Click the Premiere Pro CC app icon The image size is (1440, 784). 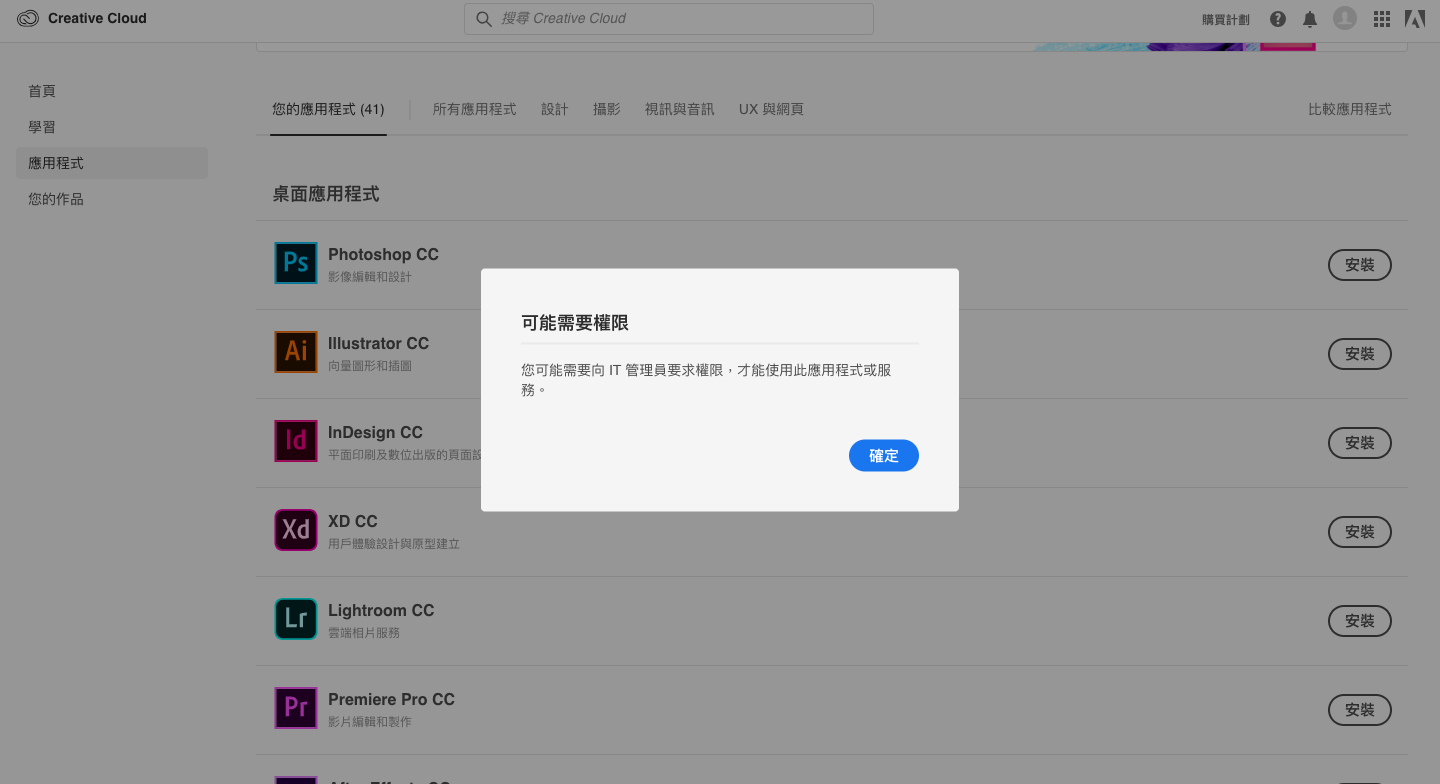[x=296, y=707]
